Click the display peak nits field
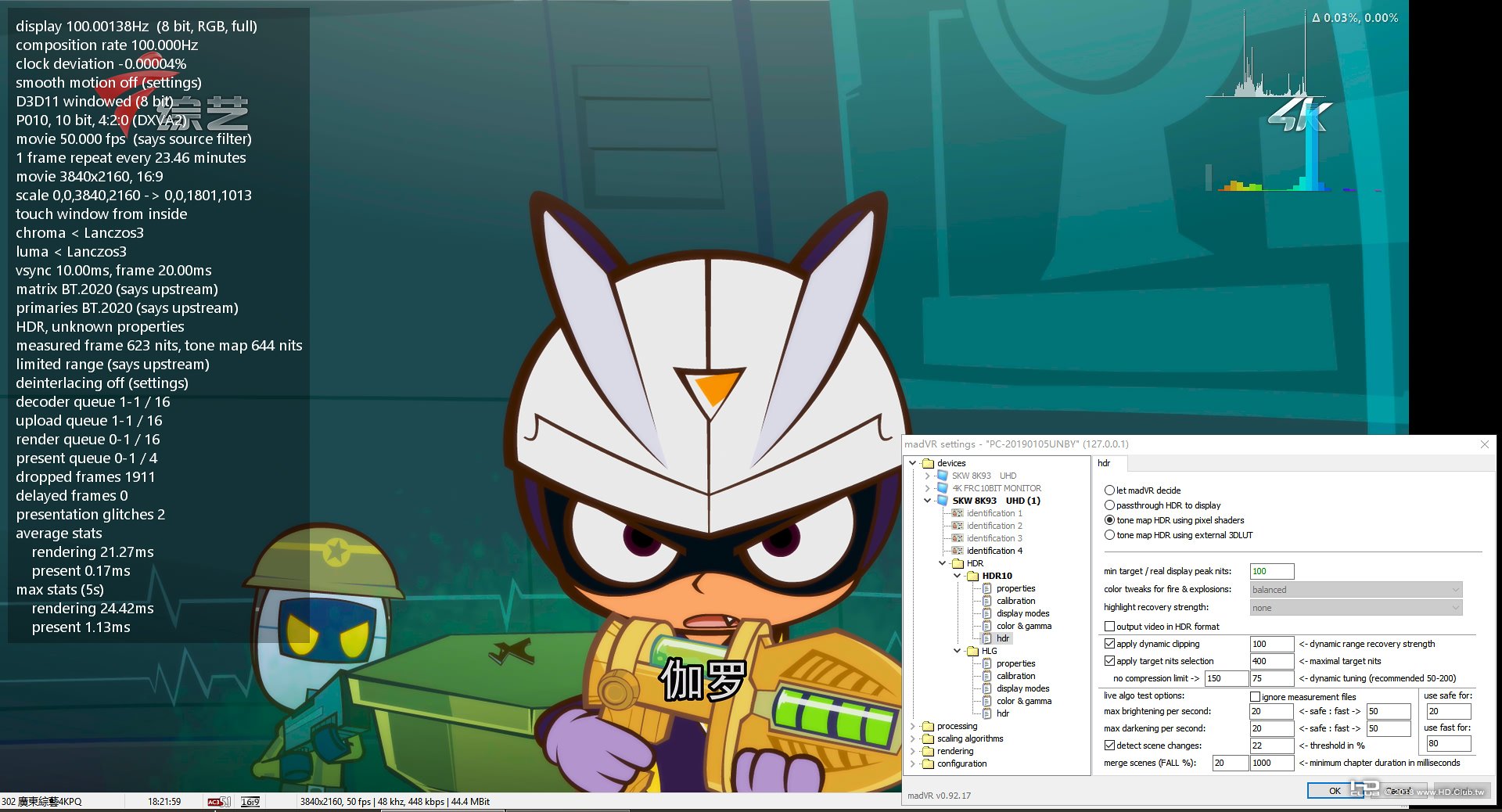The image size is (1502, 812). [x=1272, y=572]
